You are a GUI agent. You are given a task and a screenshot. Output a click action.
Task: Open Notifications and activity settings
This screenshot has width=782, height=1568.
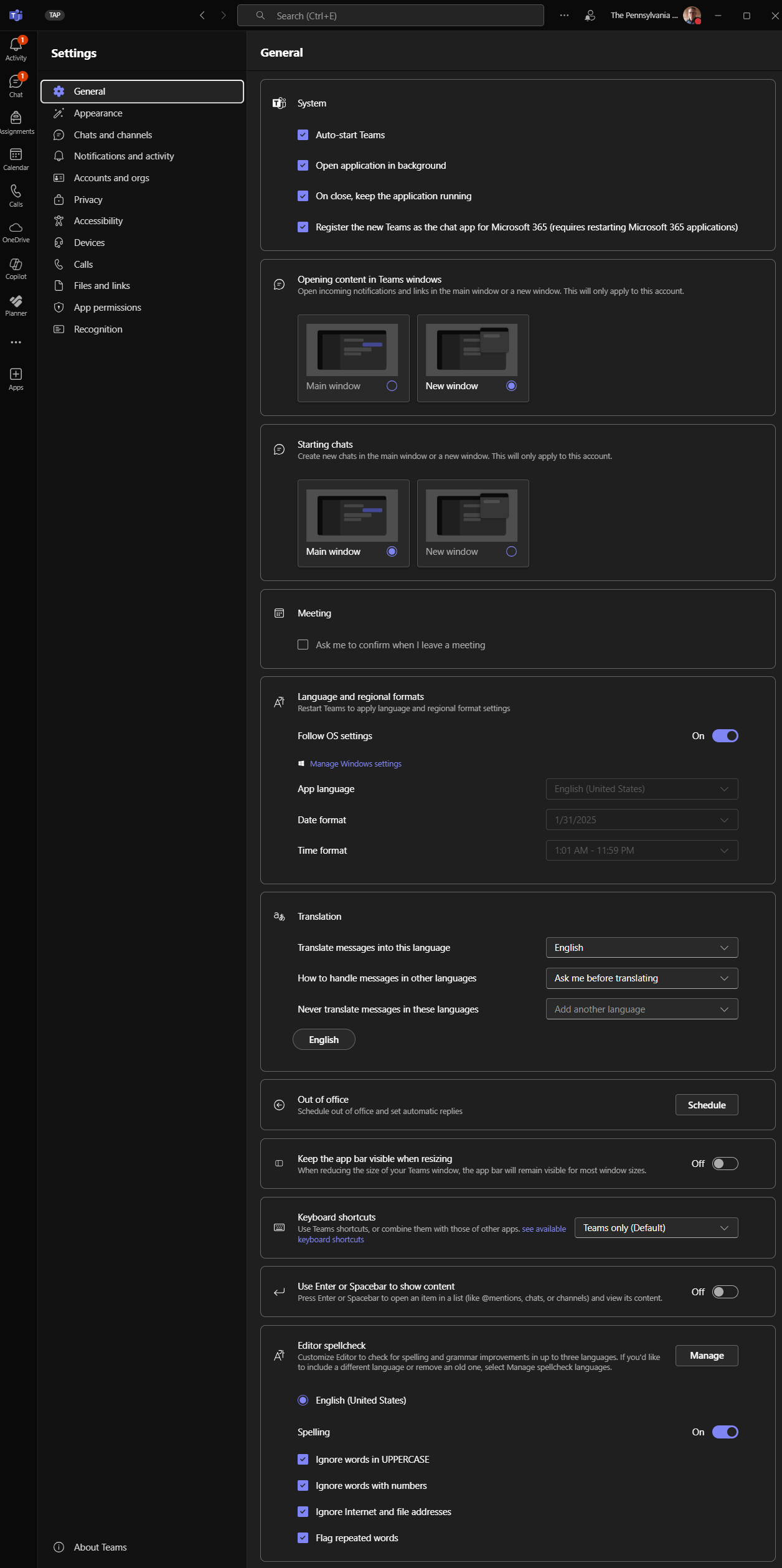[x=142, y=156]
